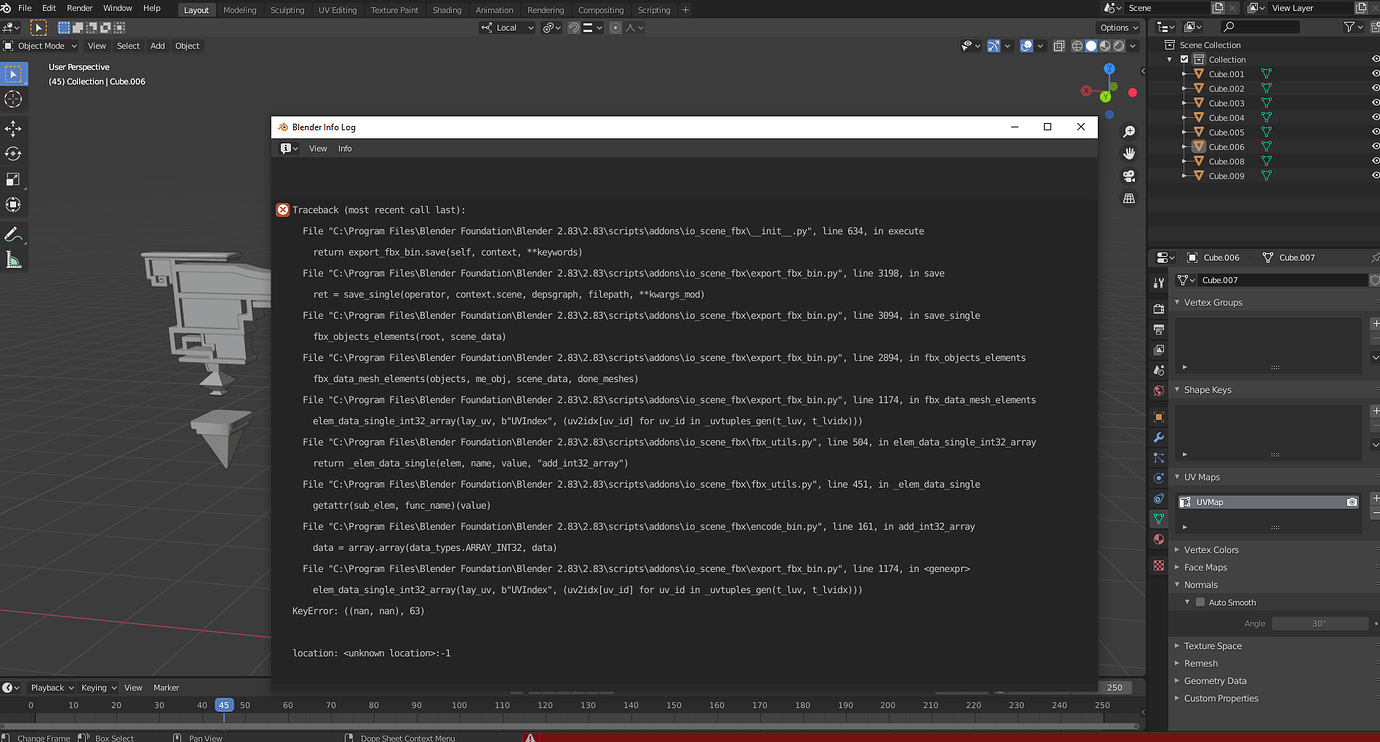The image size is (1380, 742).
Task: Open the viewport Options dropdown
Action: pos(1119,28)
